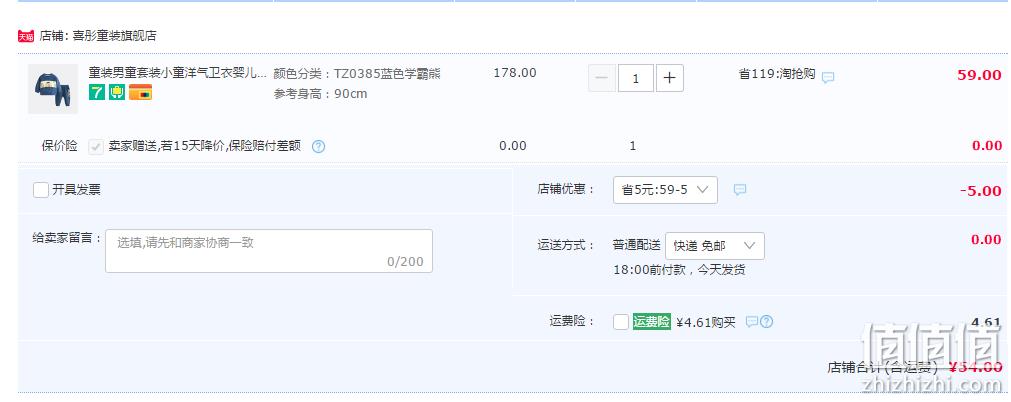Viewport: 1011px width, 402px height.
Task: Click the green shield guarantee badge icon
Action: (117, 92)
